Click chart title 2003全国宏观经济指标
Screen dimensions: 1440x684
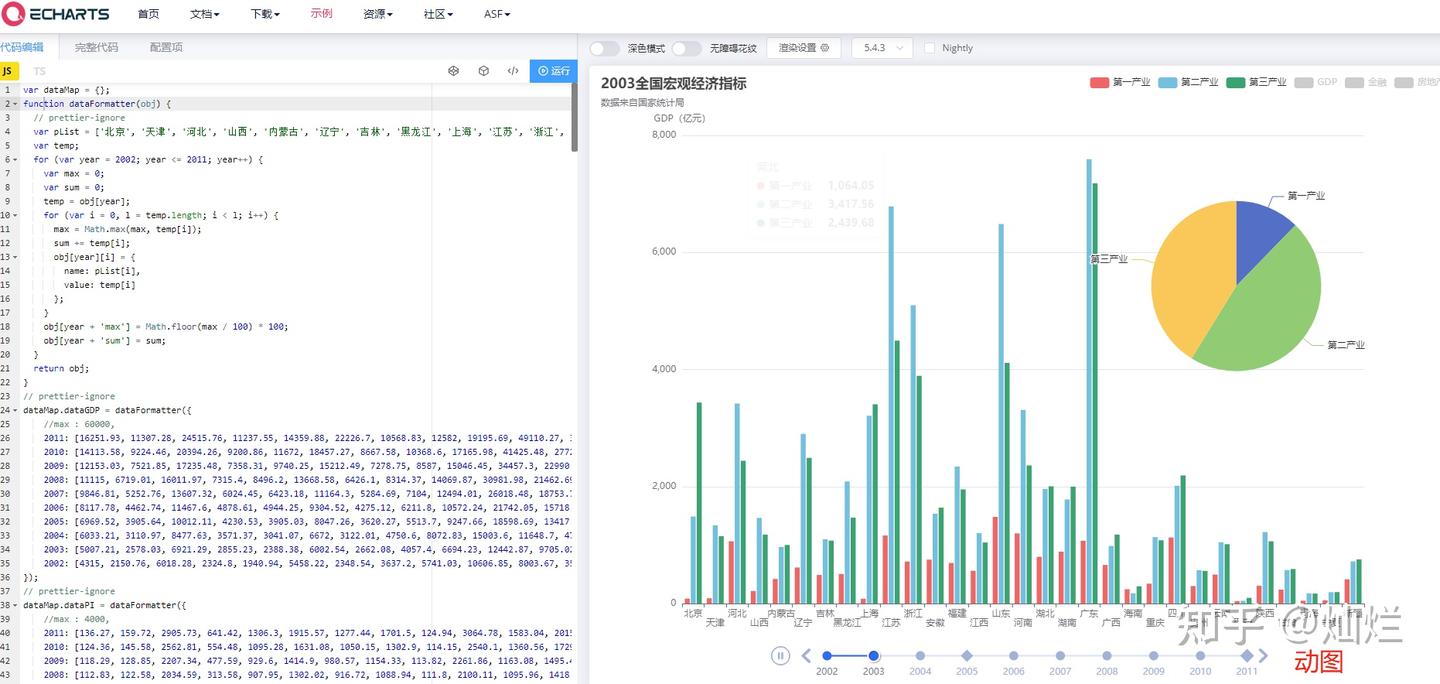pos(674,84)
